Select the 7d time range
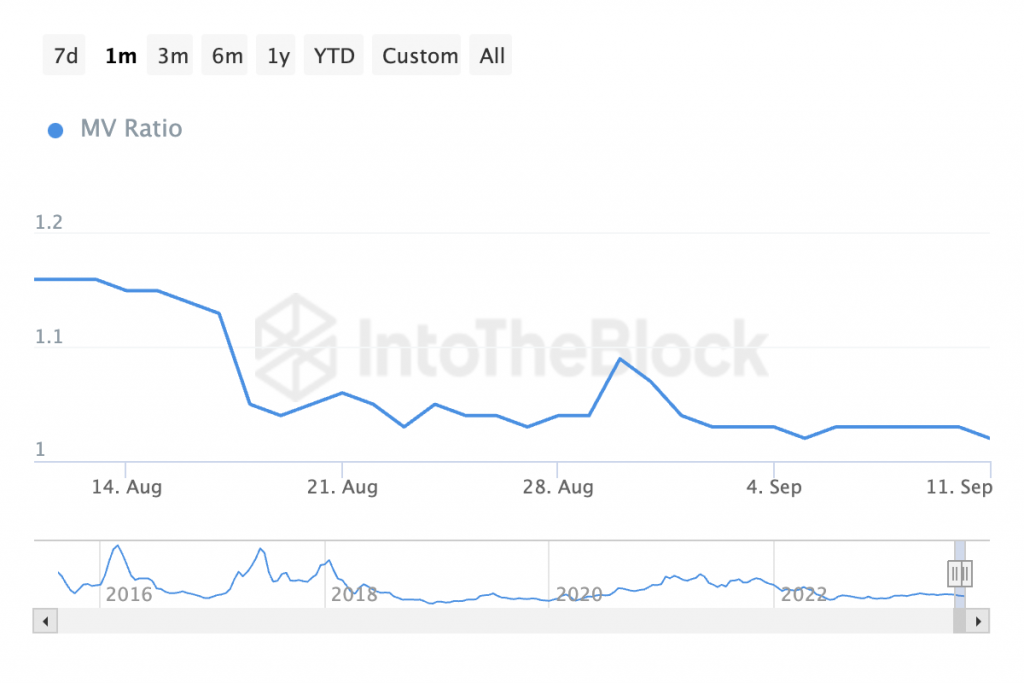Viewport: 1024px width, 683px height. (65, 56)
